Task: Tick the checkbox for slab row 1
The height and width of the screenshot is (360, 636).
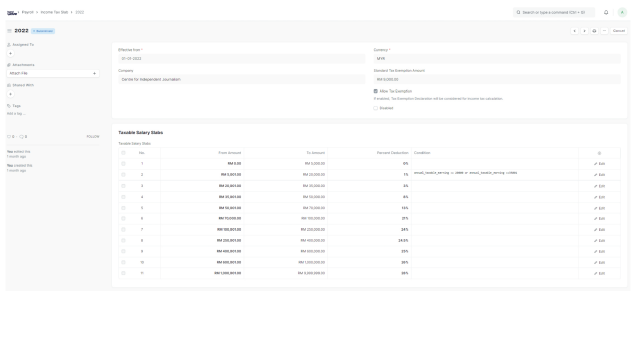Action: pos(123,164)
